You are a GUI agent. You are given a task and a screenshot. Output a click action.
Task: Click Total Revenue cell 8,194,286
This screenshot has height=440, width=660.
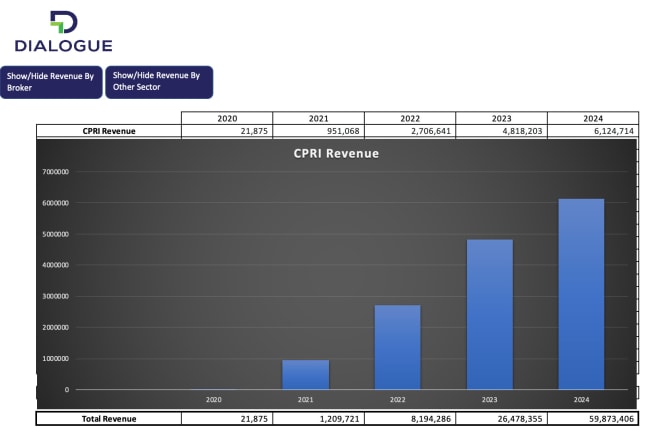click(x=410, y=419)
